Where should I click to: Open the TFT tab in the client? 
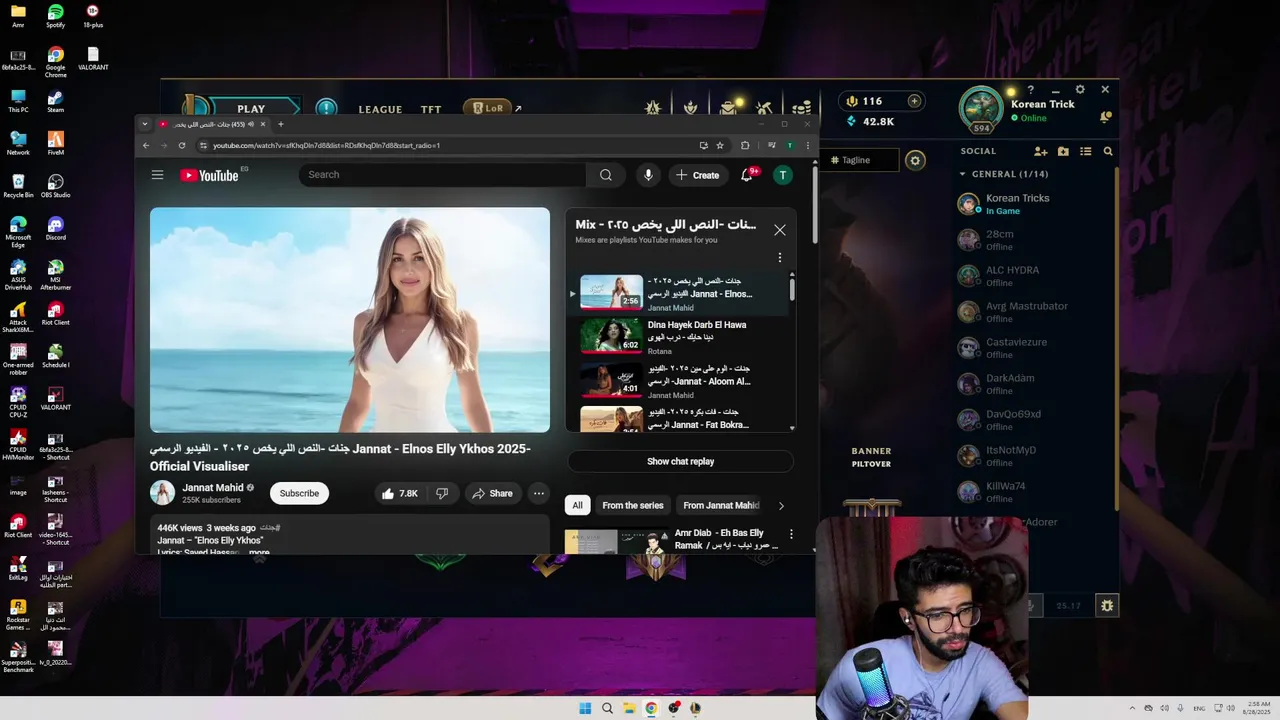click(x=431, y=110)
